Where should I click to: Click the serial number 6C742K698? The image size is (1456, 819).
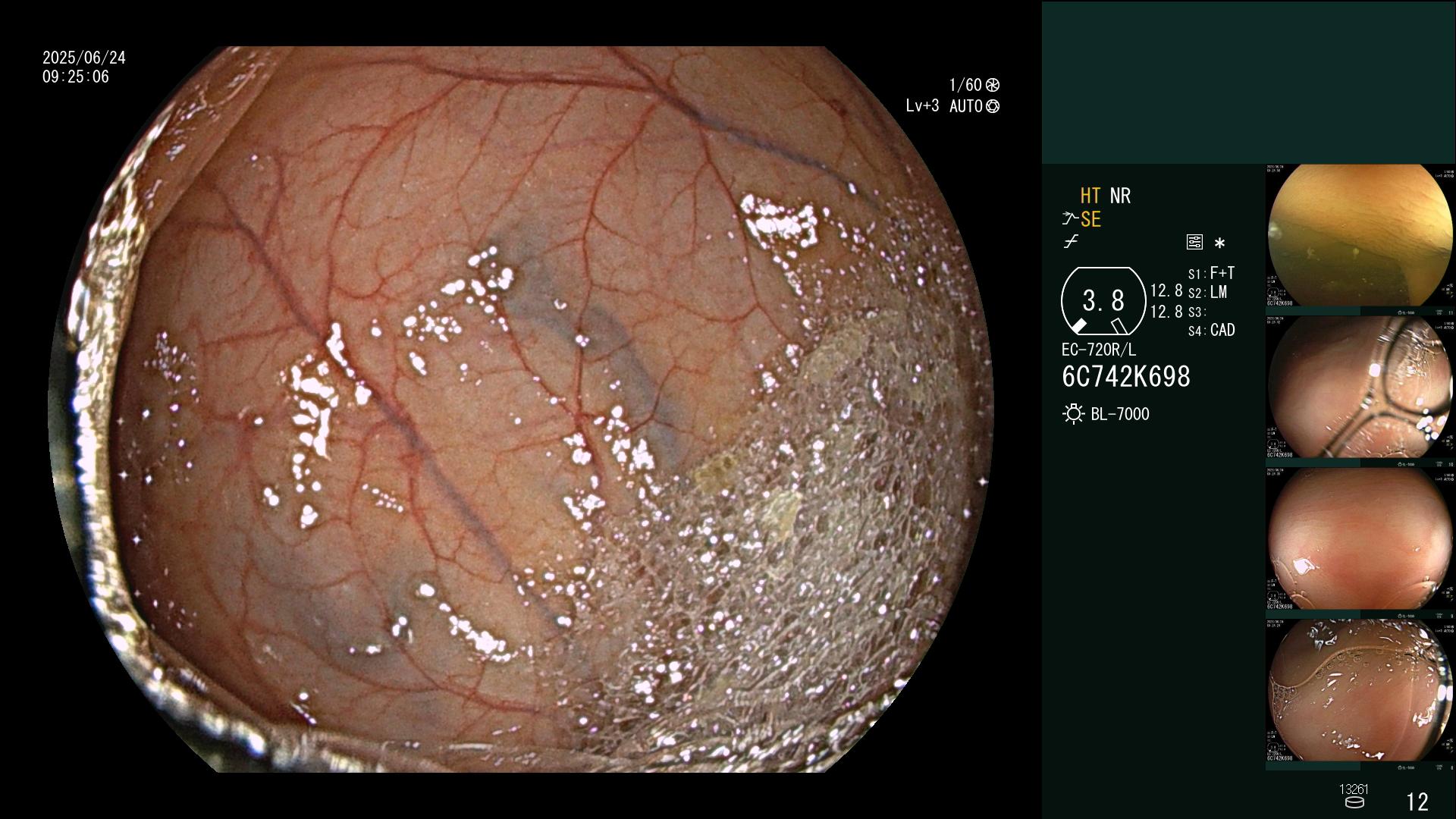[x=1126, y=377]
